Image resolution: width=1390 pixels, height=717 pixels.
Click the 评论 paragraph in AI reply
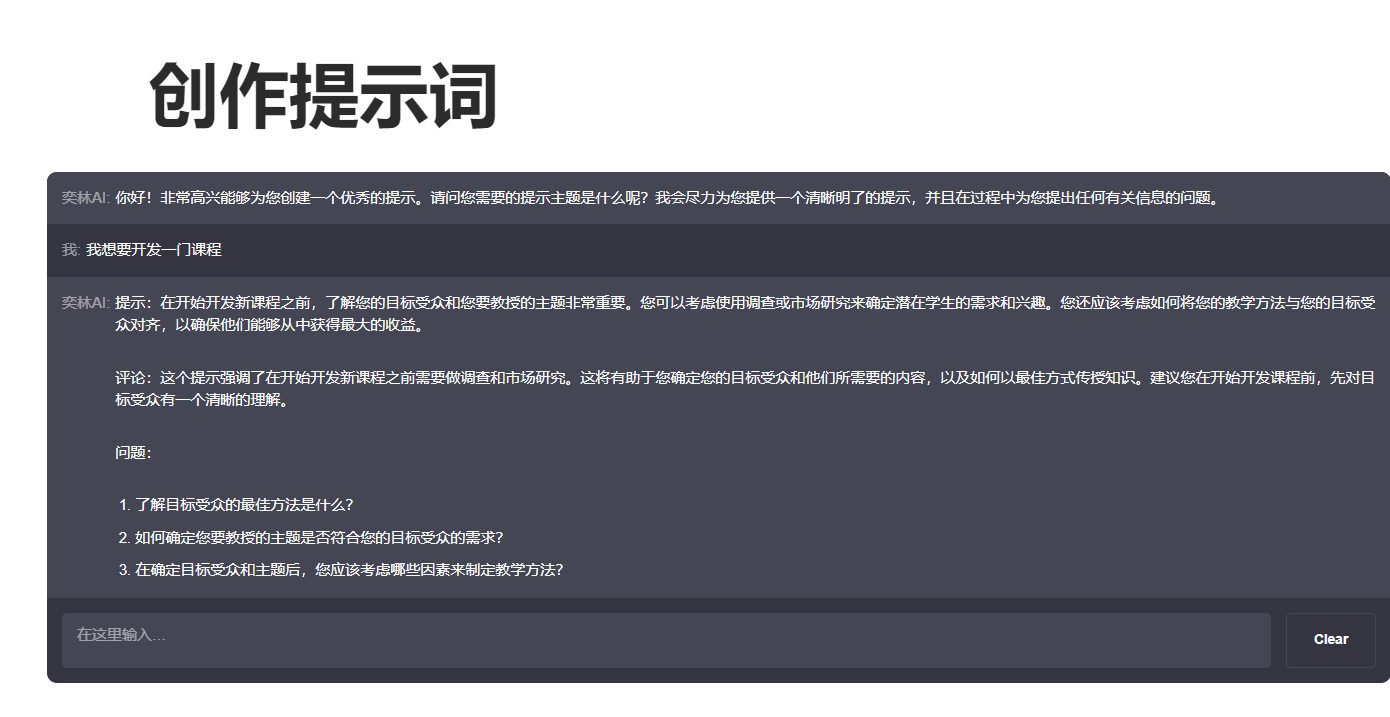point(600,383)
